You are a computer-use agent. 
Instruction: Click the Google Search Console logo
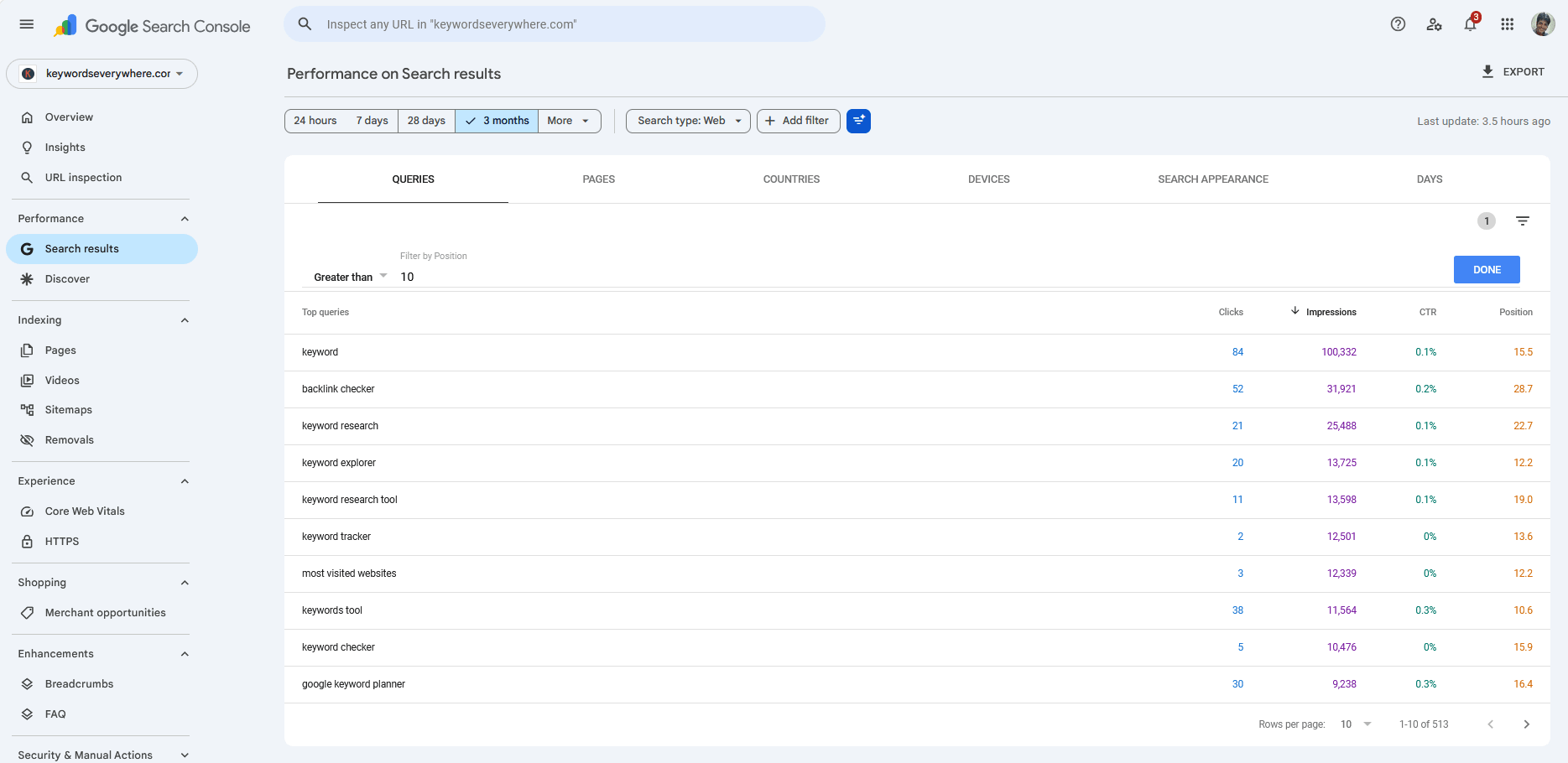click(152, 26)
